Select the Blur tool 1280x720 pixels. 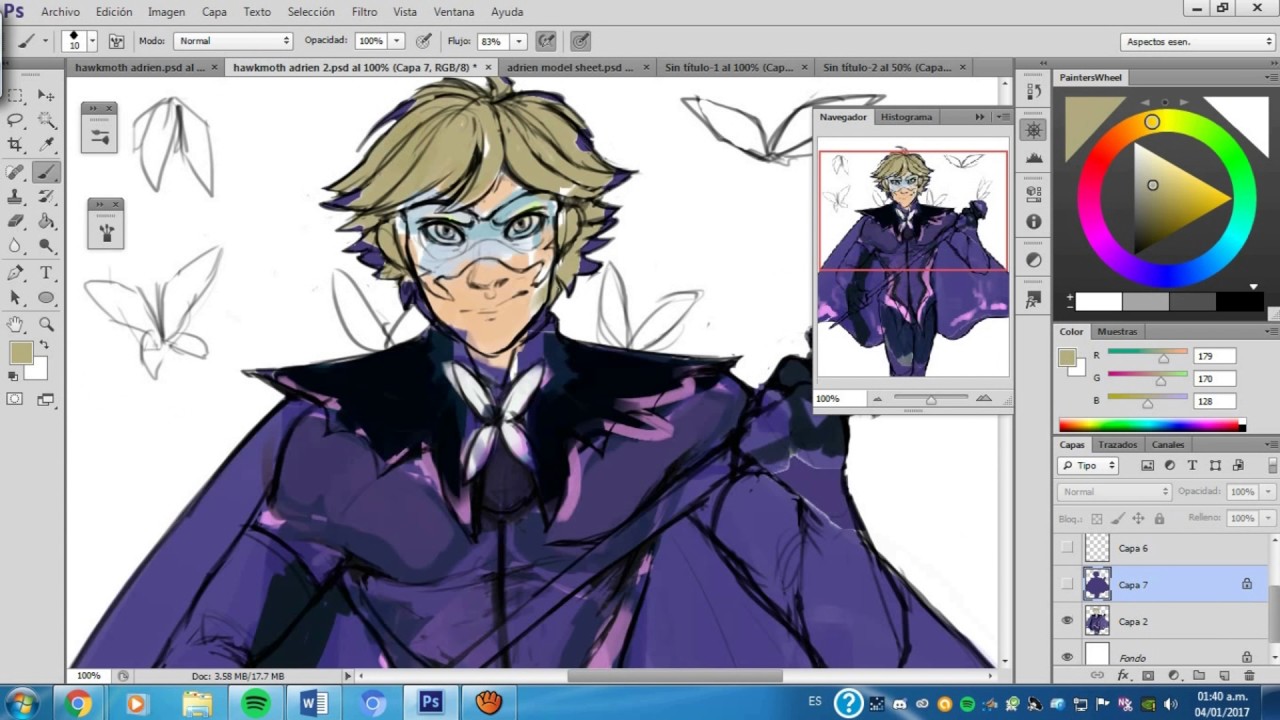(16, 245)
